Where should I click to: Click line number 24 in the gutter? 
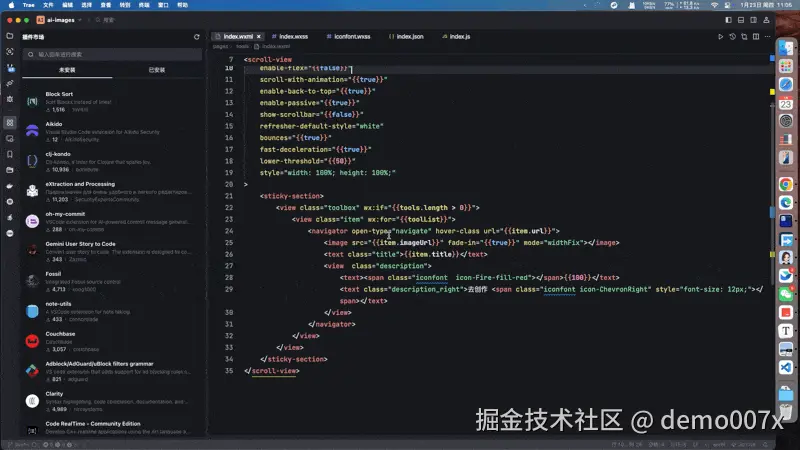tap(229, 231)
